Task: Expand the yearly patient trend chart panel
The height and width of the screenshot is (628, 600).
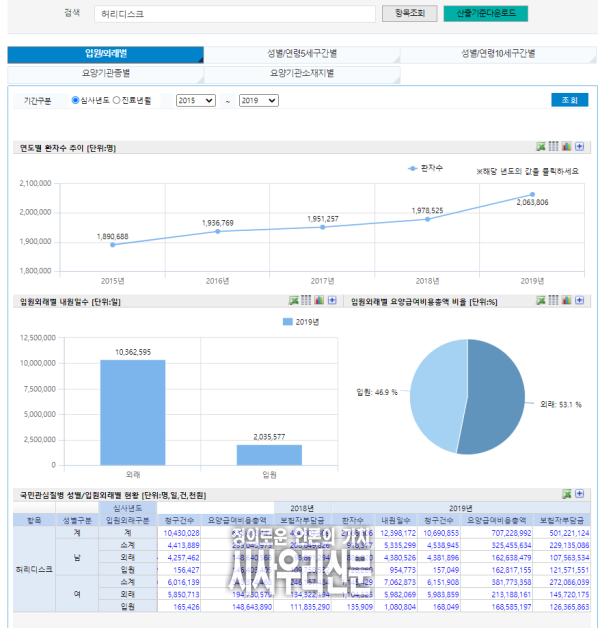Action: click(579, 147)
